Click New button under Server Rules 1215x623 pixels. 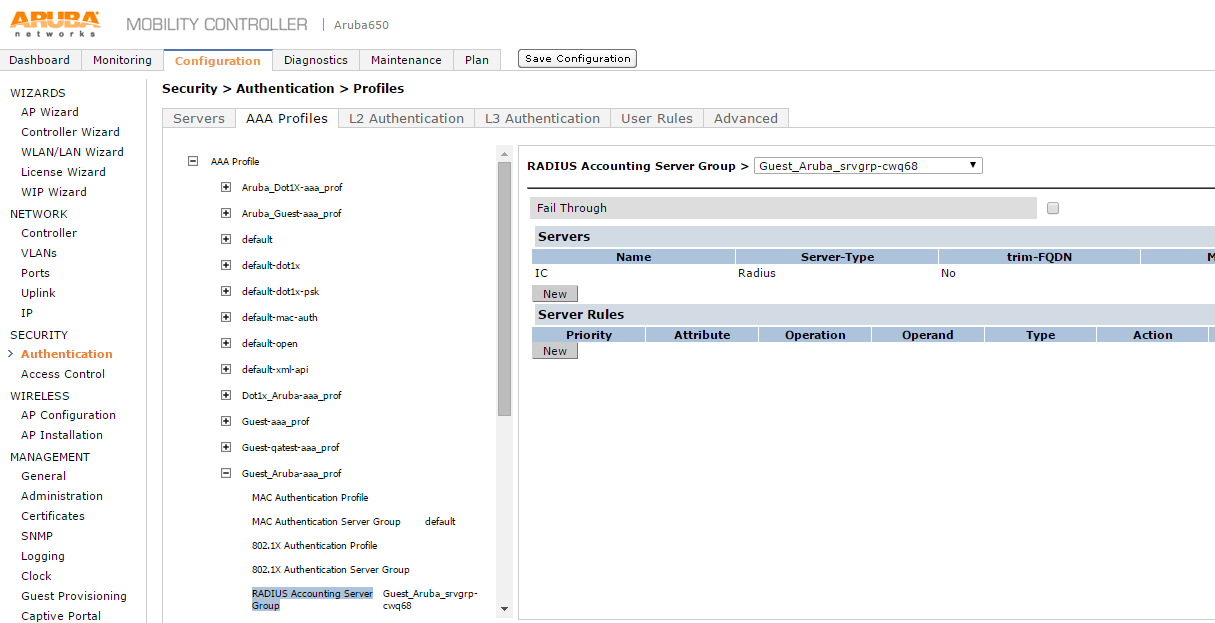point(555,351)
